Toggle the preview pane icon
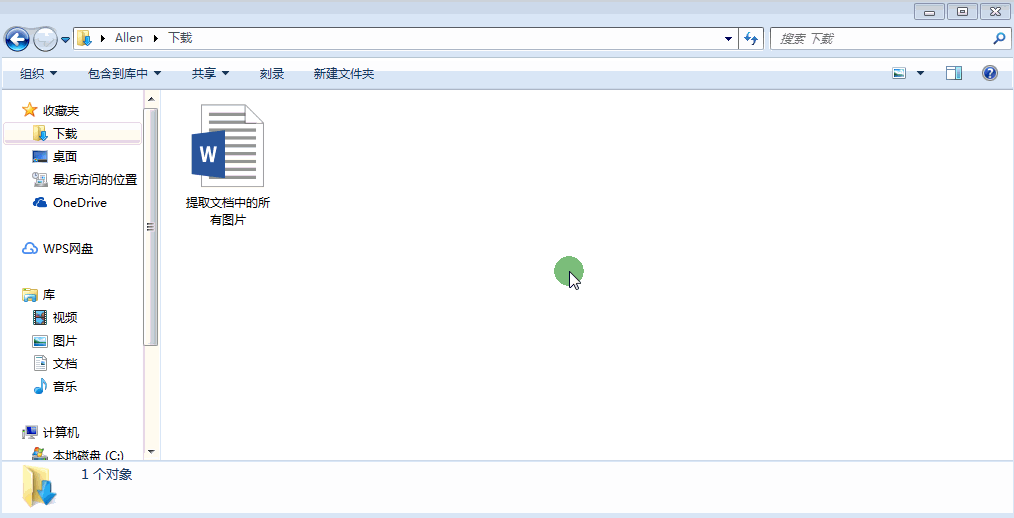This screenshot has width=1014, height=518. [954, 73]
